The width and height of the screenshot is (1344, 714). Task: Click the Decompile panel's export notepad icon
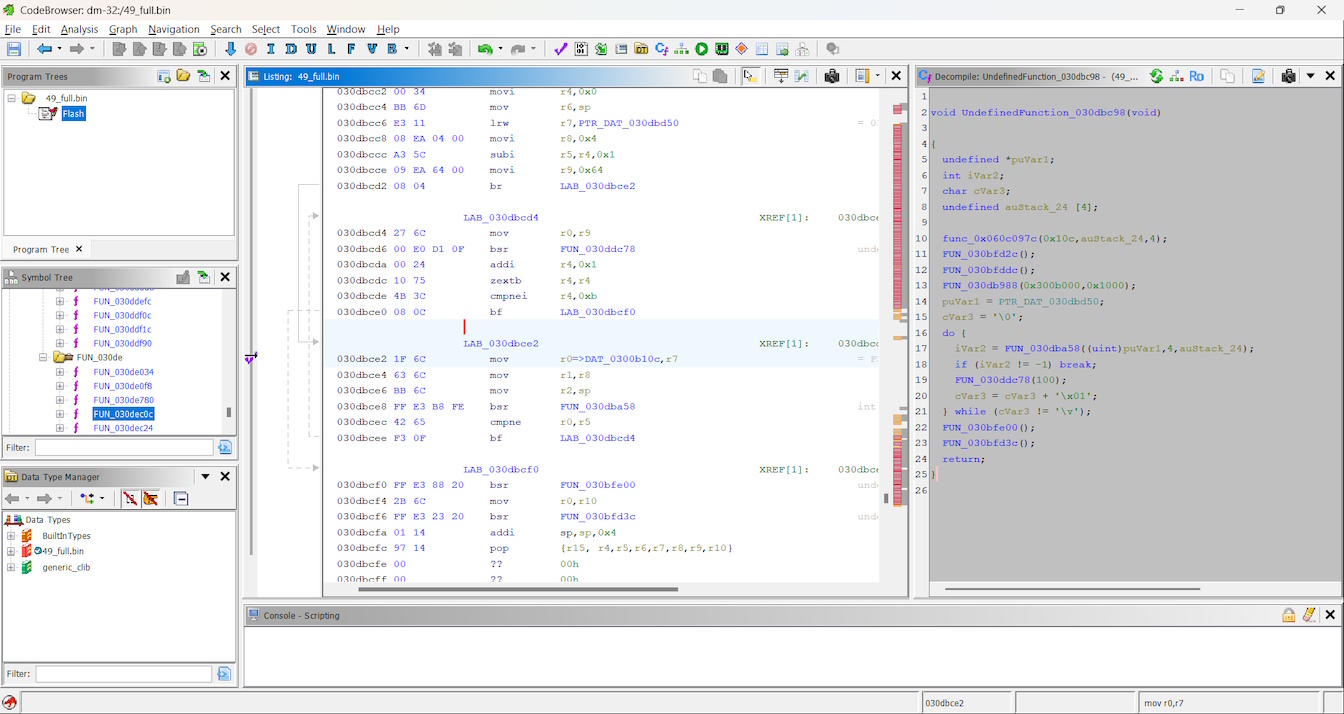pyautogui.click(x=1258, y=76)
